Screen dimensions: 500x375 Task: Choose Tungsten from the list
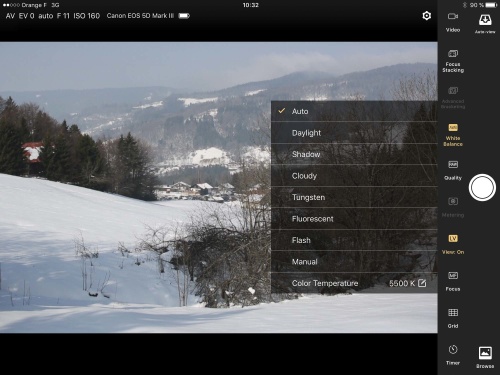354,197
